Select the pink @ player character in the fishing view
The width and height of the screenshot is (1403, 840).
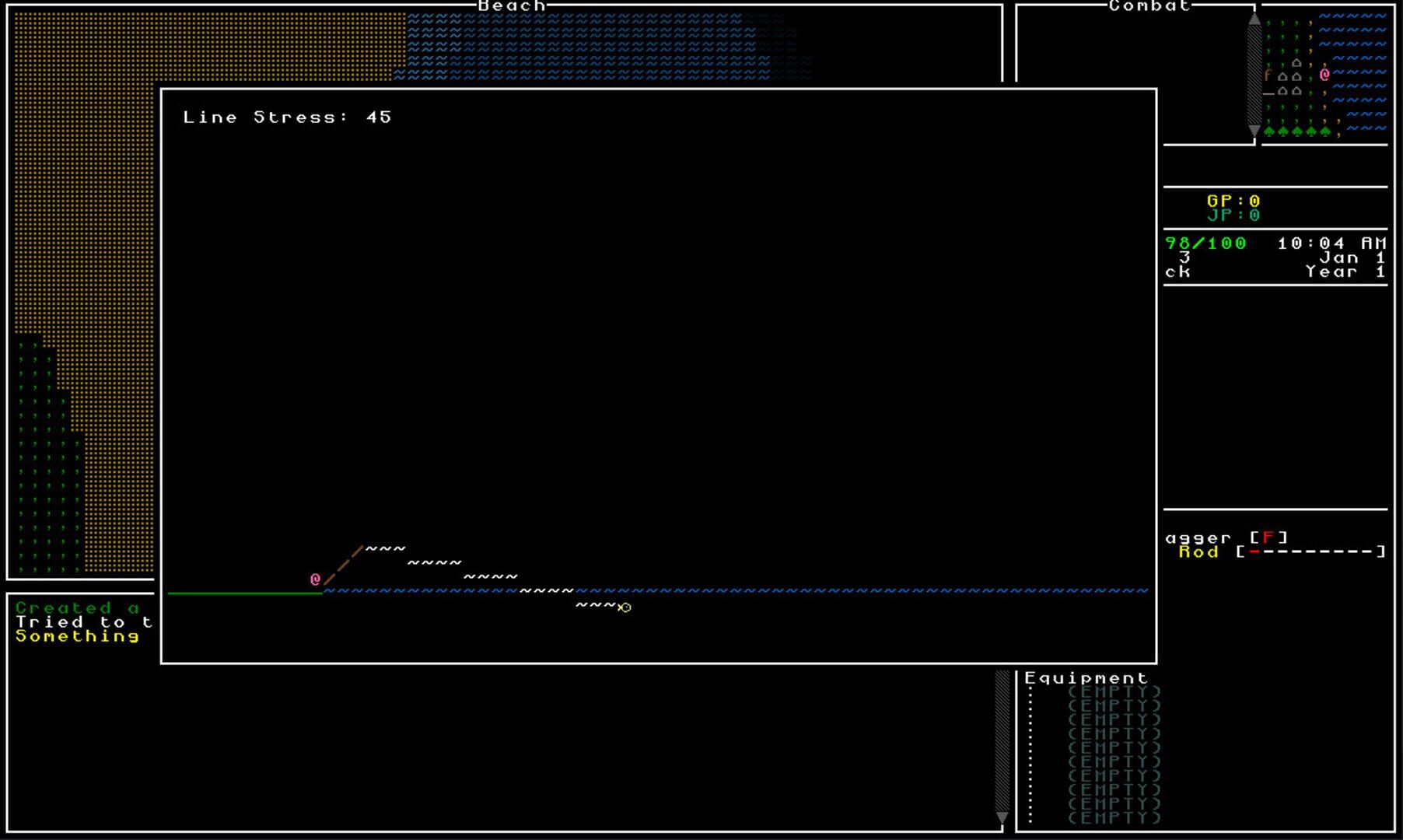click(x=314, y=578)
